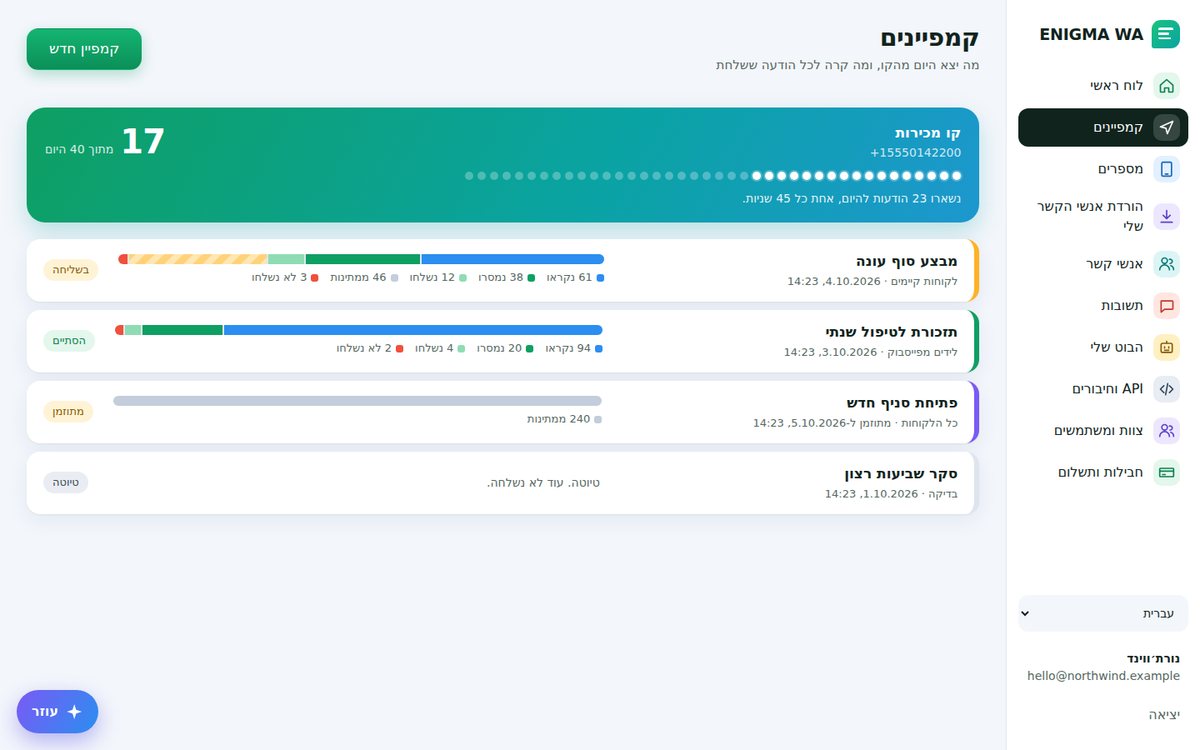Open the לוח ראשי menu item
This screenshot has width=1200, height=750.
1103,86
